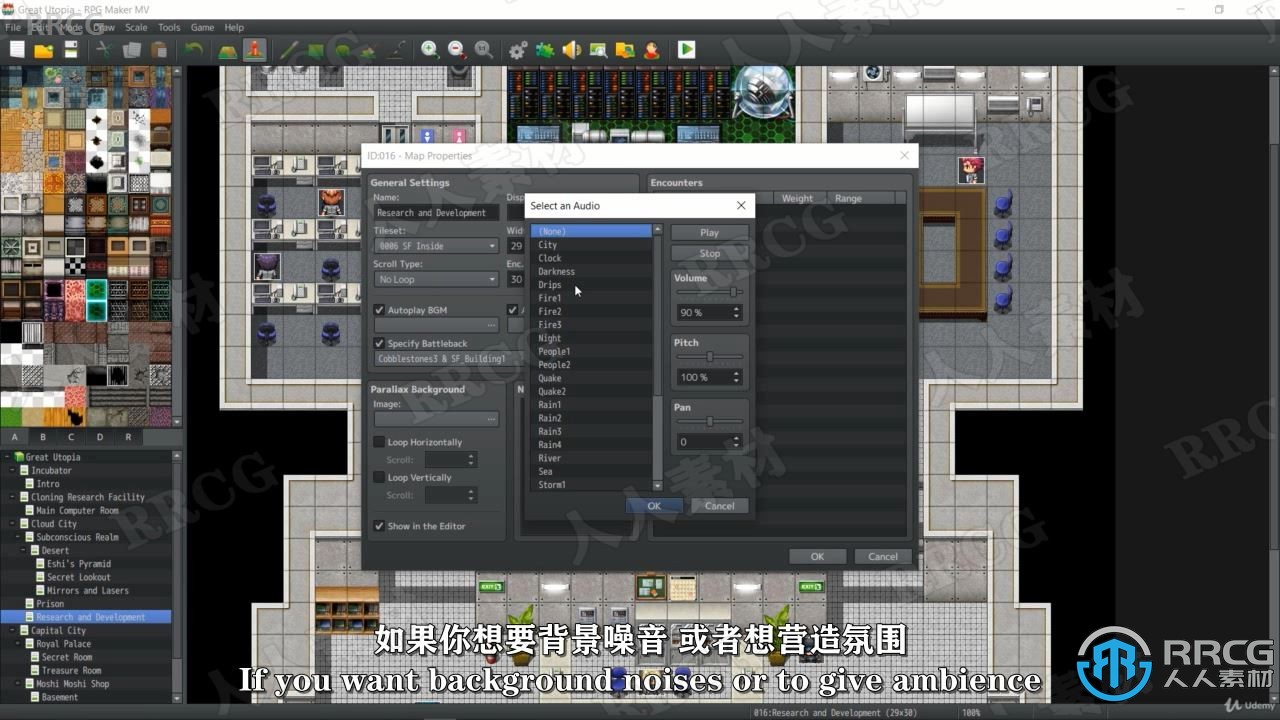Open the Database gear icon

point(518,49)
